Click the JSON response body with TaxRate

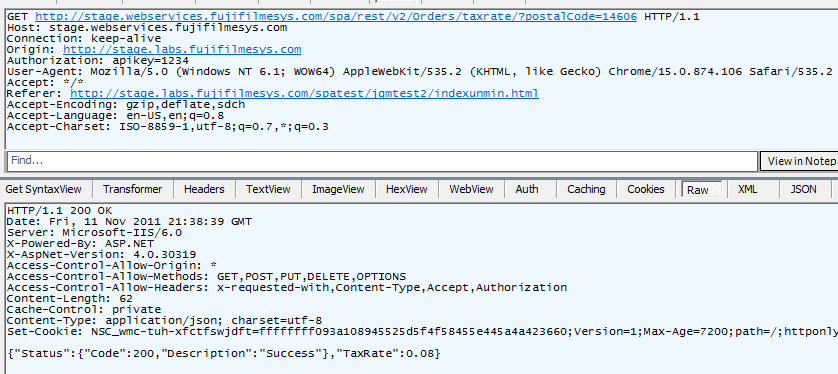(x=224, y=354)
